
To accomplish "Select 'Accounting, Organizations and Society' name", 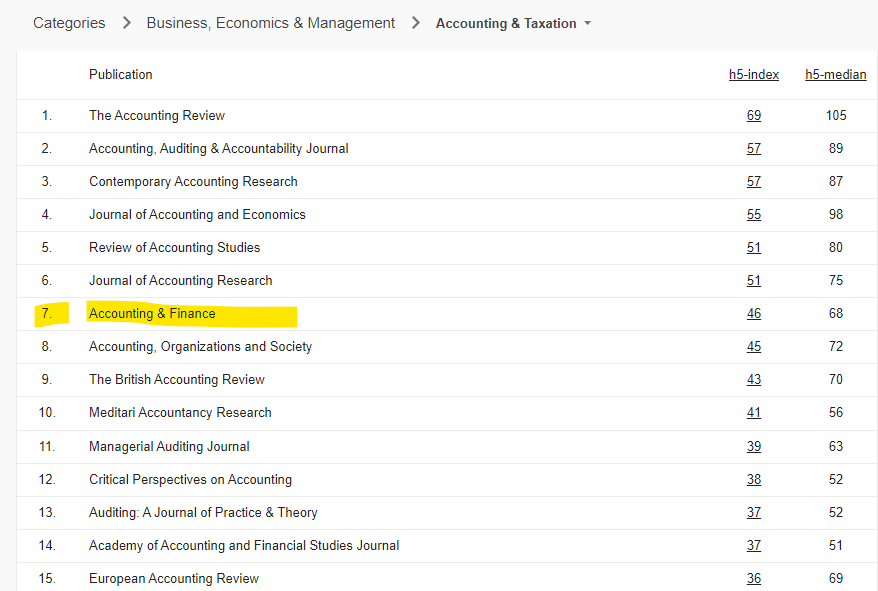I will pos(200,347).
